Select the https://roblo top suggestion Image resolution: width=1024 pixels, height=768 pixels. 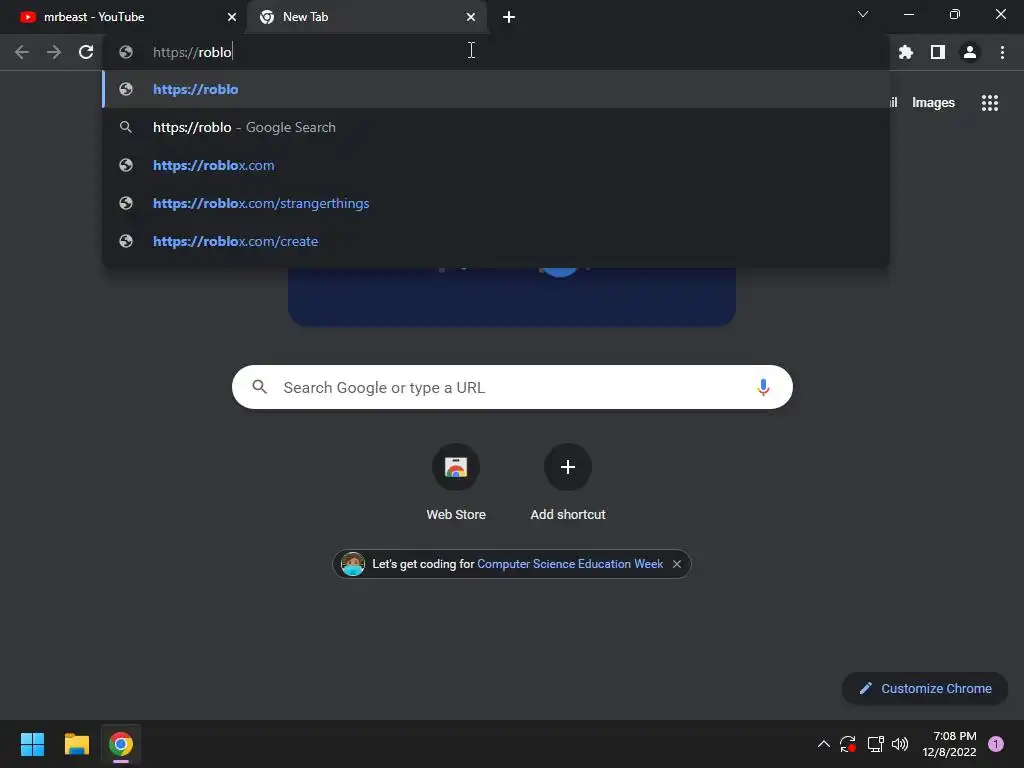click(x=496, y=89)
